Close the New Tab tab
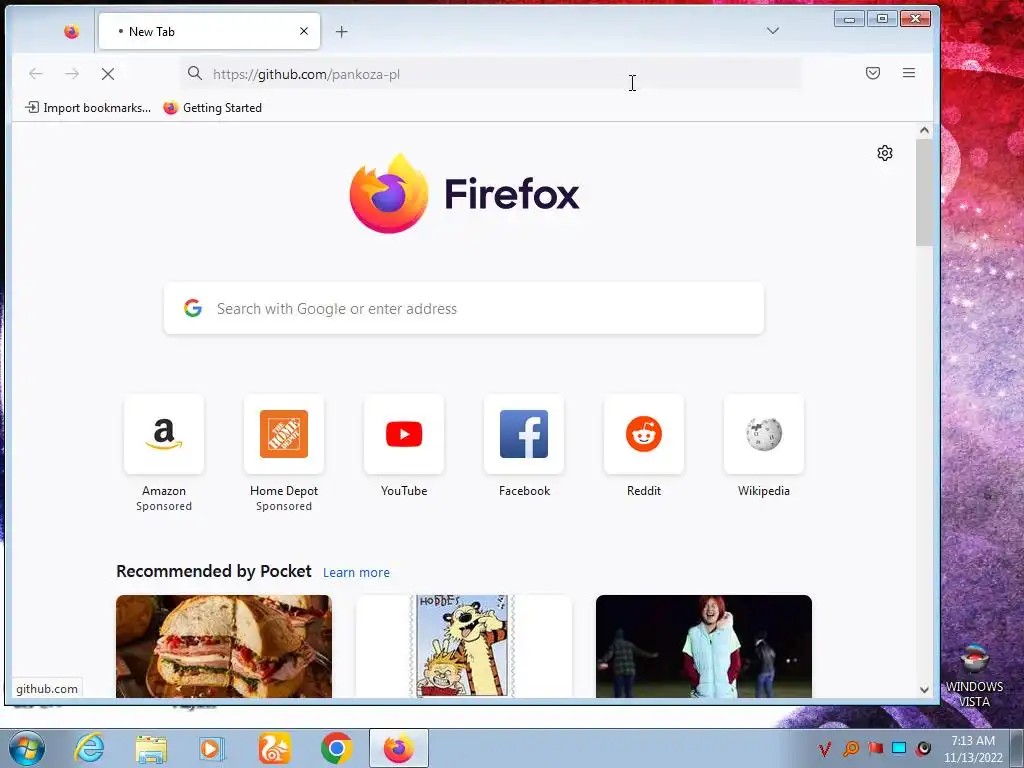The width and height of the screenshot is (1024, 768). pyautogui.click(x=304, y=31)
